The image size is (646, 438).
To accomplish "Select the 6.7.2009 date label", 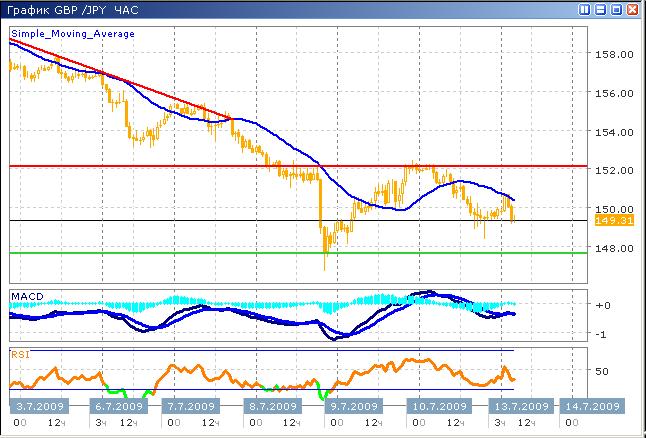I will point(115,406).
